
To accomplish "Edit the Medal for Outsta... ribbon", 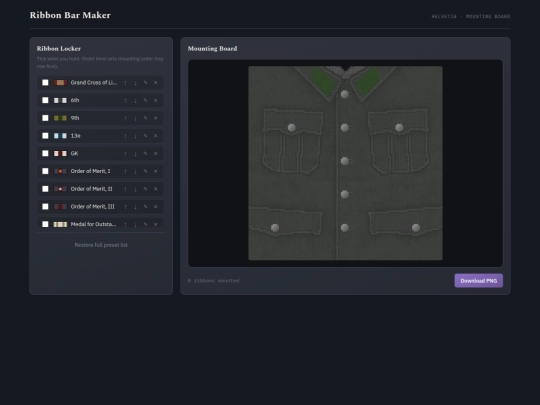I will tap(145, 224).
